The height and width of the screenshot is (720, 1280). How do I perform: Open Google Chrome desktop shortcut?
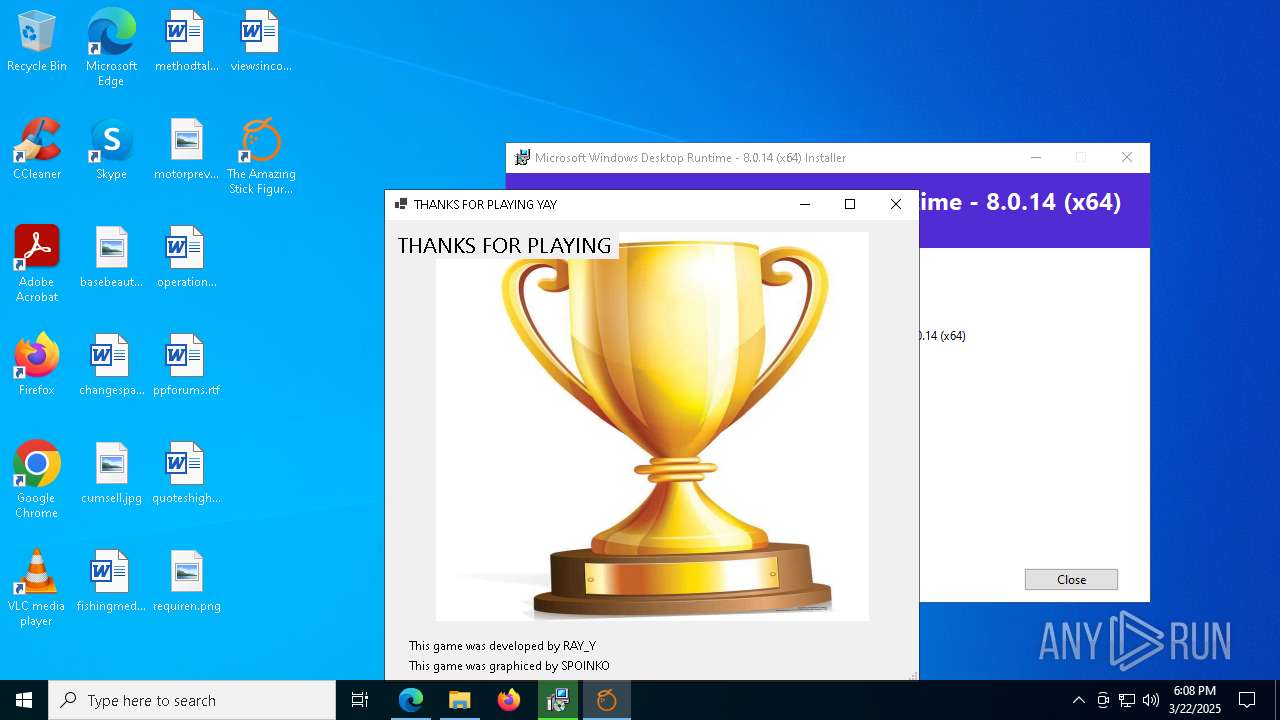point(37,480)
